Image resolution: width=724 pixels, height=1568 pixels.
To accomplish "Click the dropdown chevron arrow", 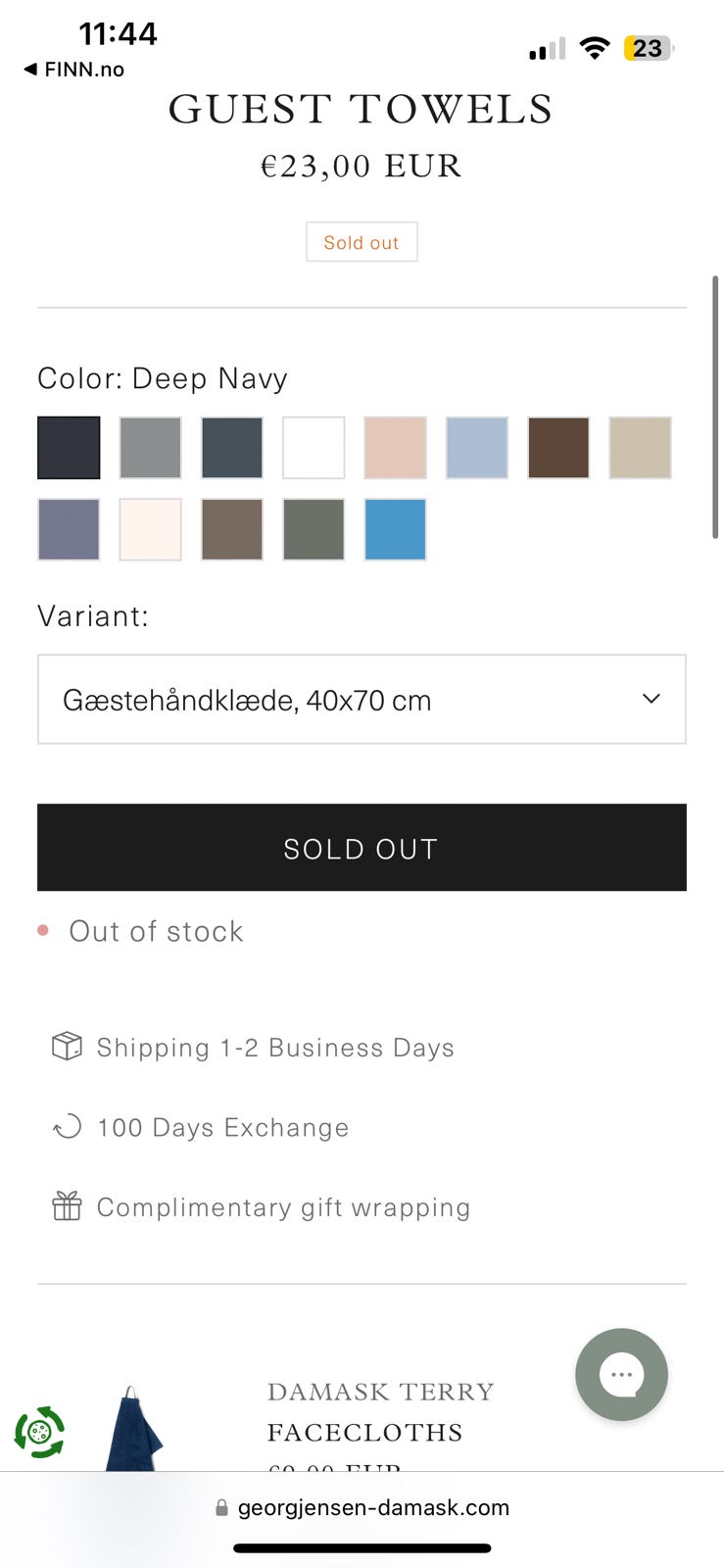I will pyautogui.click(x=651, y=699).
